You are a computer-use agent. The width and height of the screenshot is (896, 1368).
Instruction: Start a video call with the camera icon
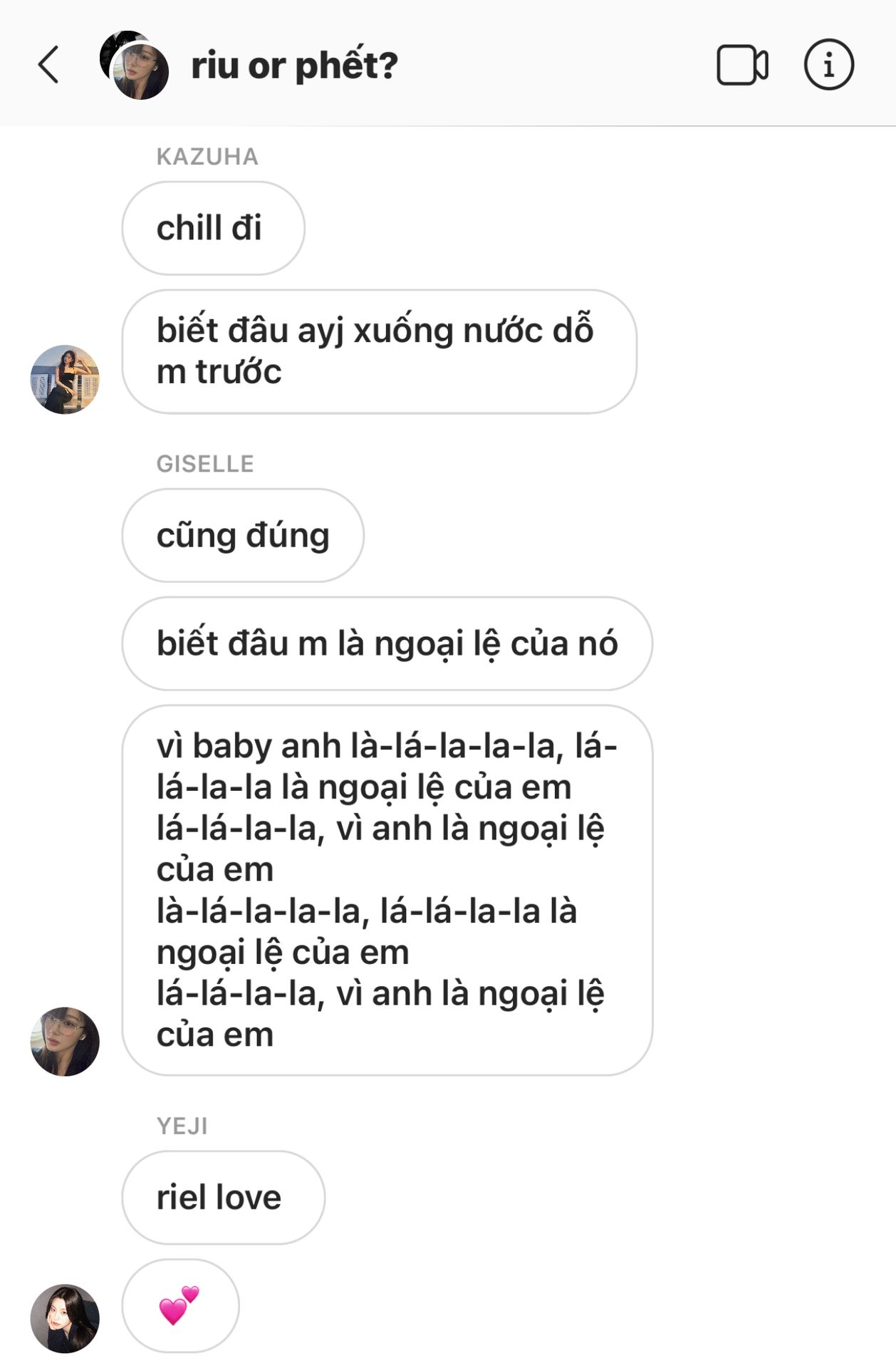[x=742, y=65]
